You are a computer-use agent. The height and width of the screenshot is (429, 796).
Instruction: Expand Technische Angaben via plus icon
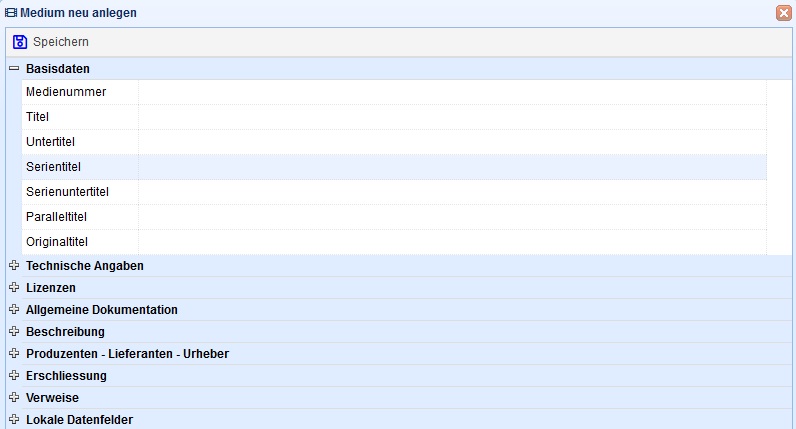click(x=14, y=265)
